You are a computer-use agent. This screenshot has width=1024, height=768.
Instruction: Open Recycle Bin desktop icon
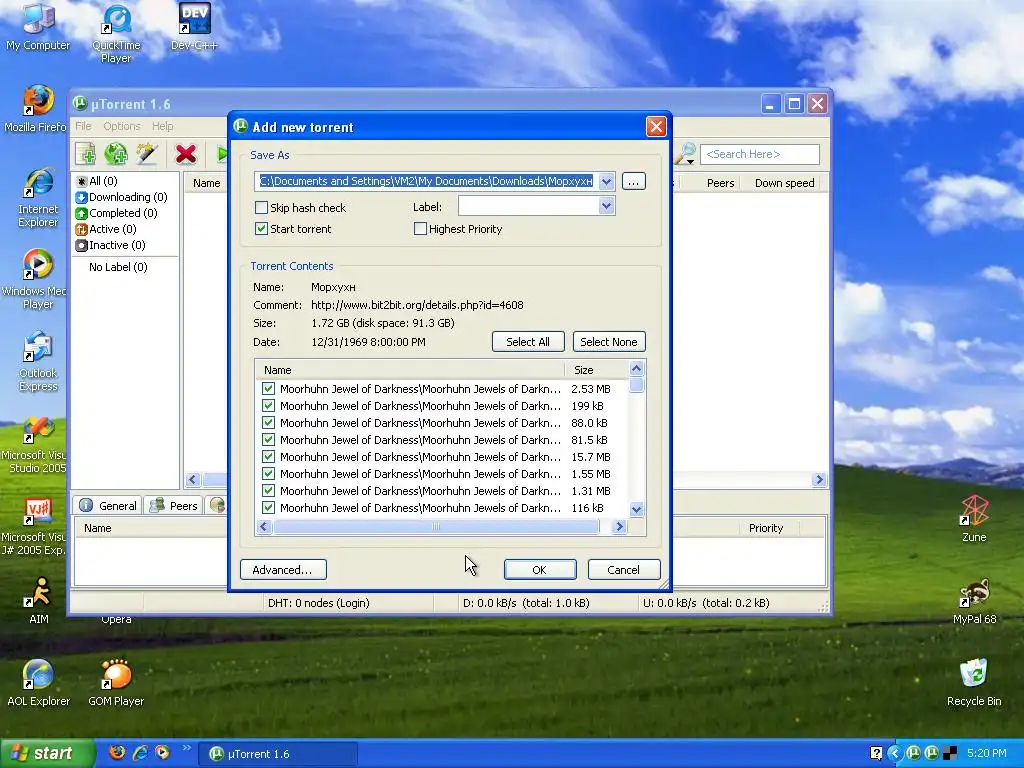point(974,682)
